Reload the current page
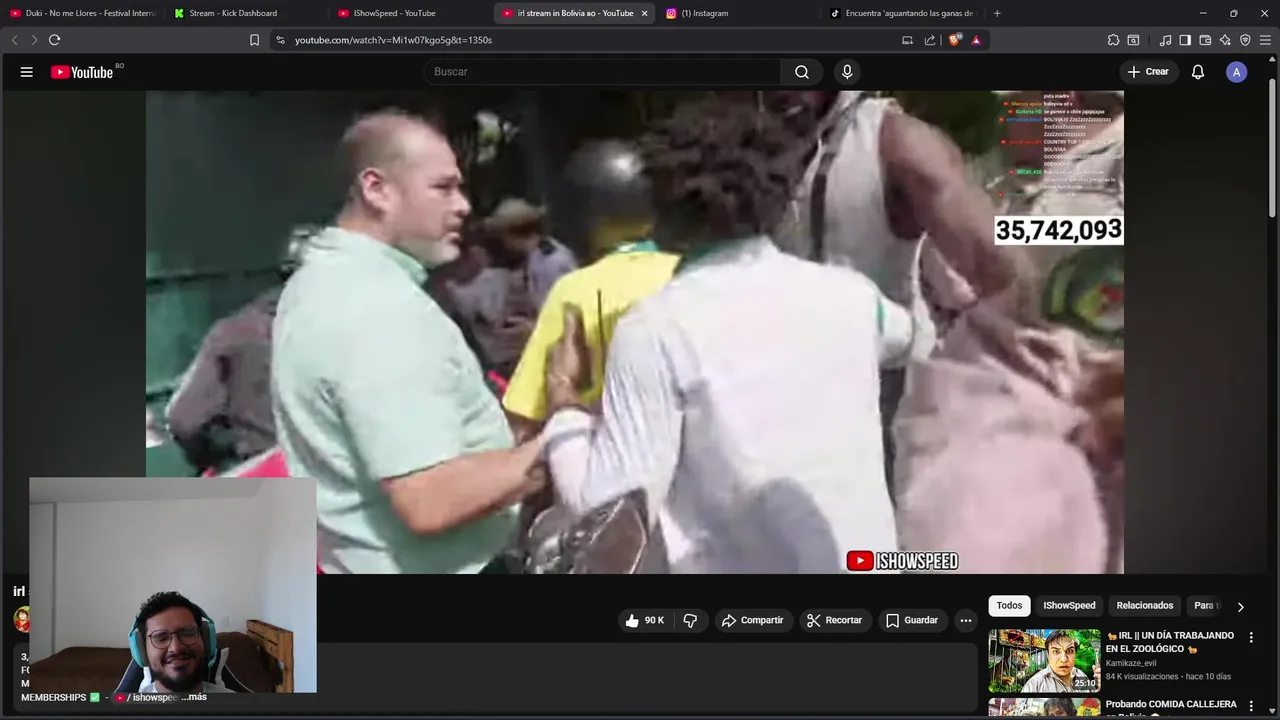The width and height of the screenshot is (1280, 720). 54,40
